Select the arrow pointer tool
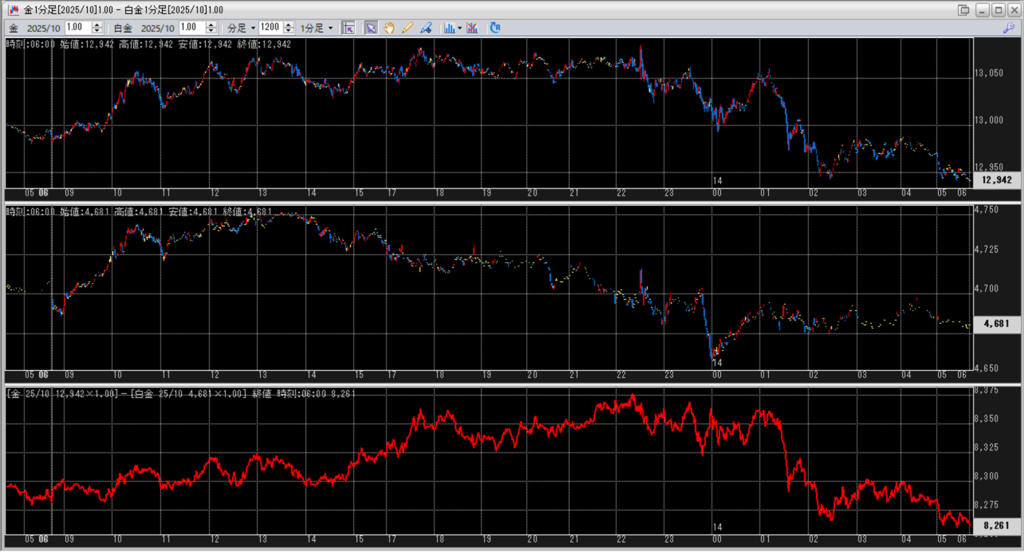1024x552 pixels. [370, 27]
